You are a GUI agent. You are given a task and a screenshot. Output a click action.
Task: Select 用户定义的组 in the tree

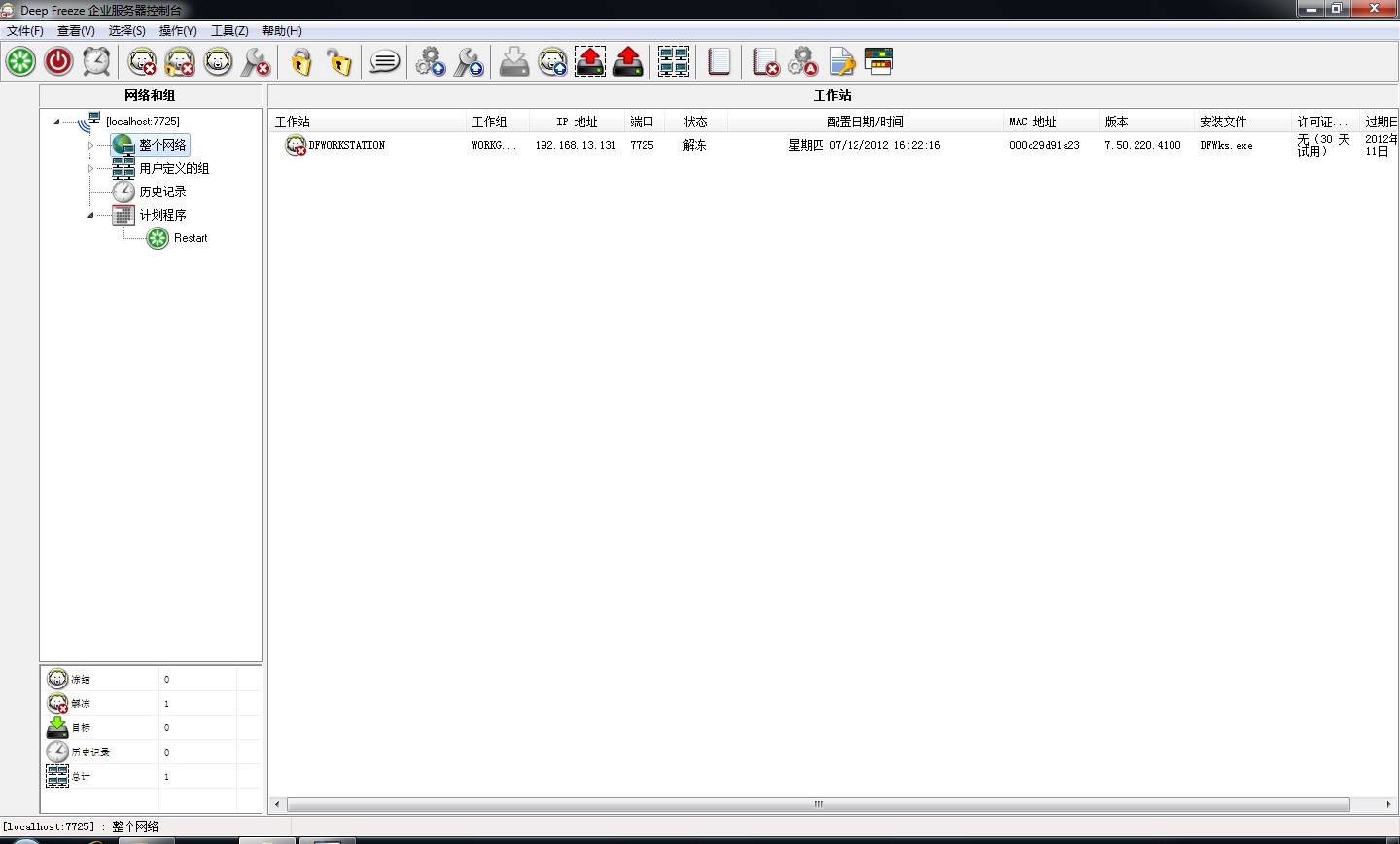174,168
